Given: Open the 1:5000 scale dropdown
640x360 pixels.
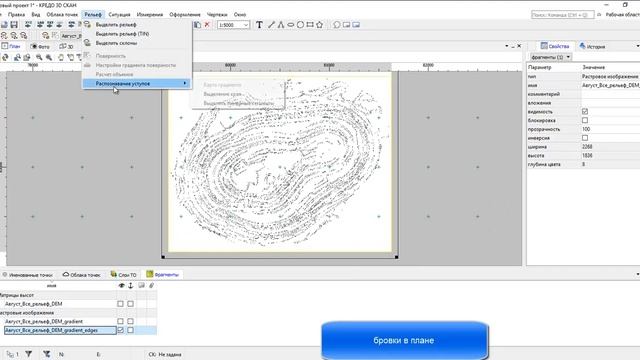Looking at the screenshot, I should pyautogui.click(x=246, y=25).
